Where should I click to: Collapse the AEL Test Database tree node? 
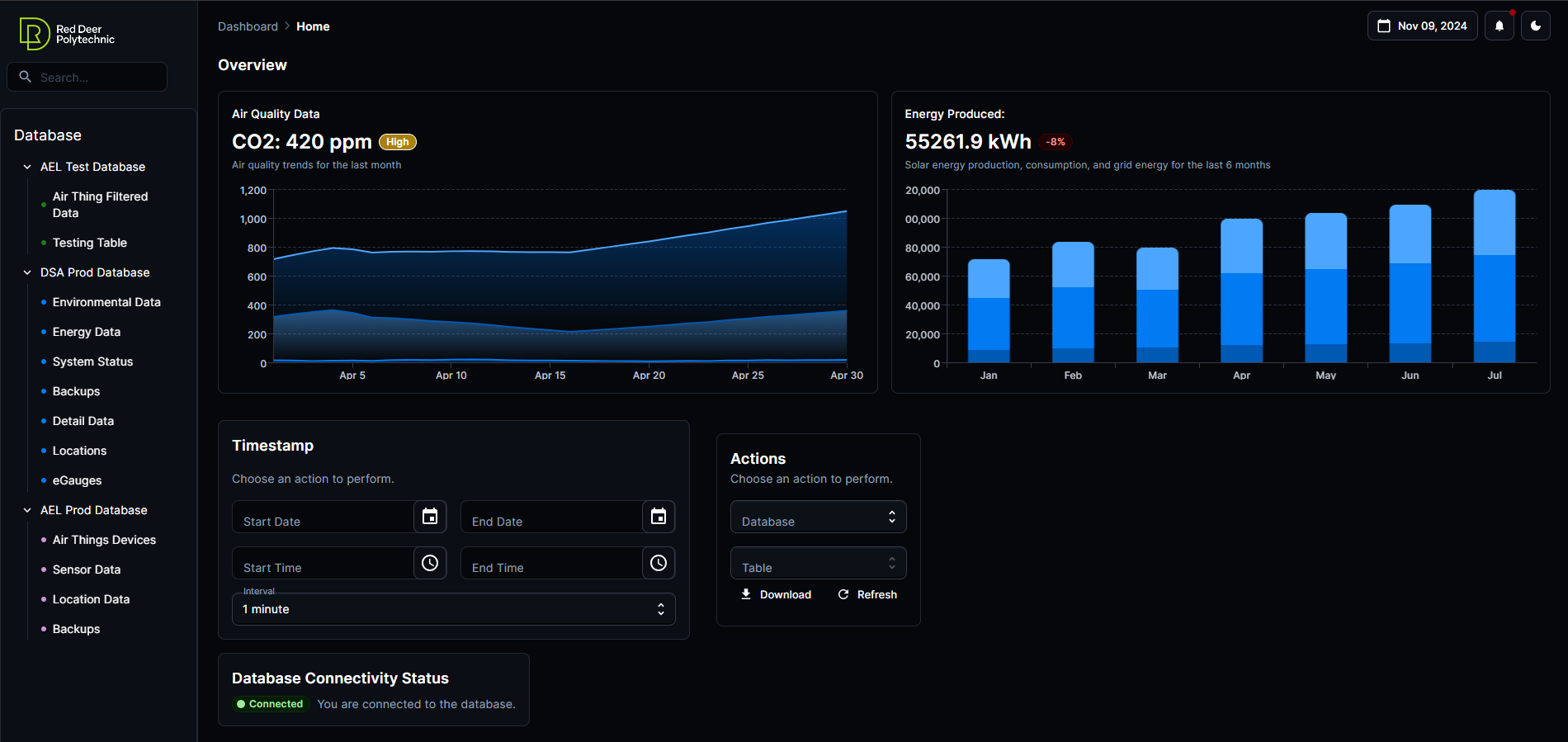27,167
